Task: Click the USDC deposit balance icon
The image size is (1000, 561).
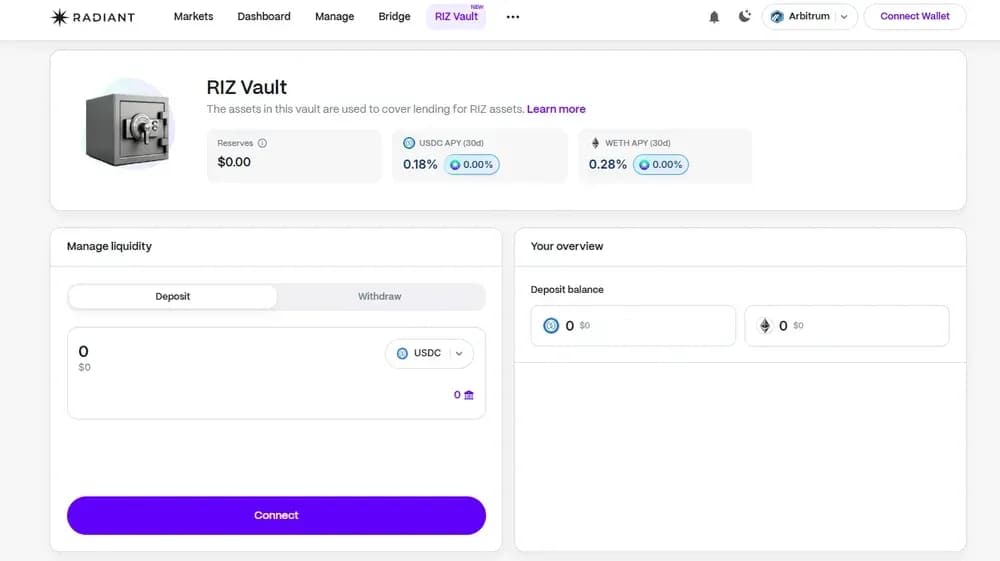Action: 551,326
